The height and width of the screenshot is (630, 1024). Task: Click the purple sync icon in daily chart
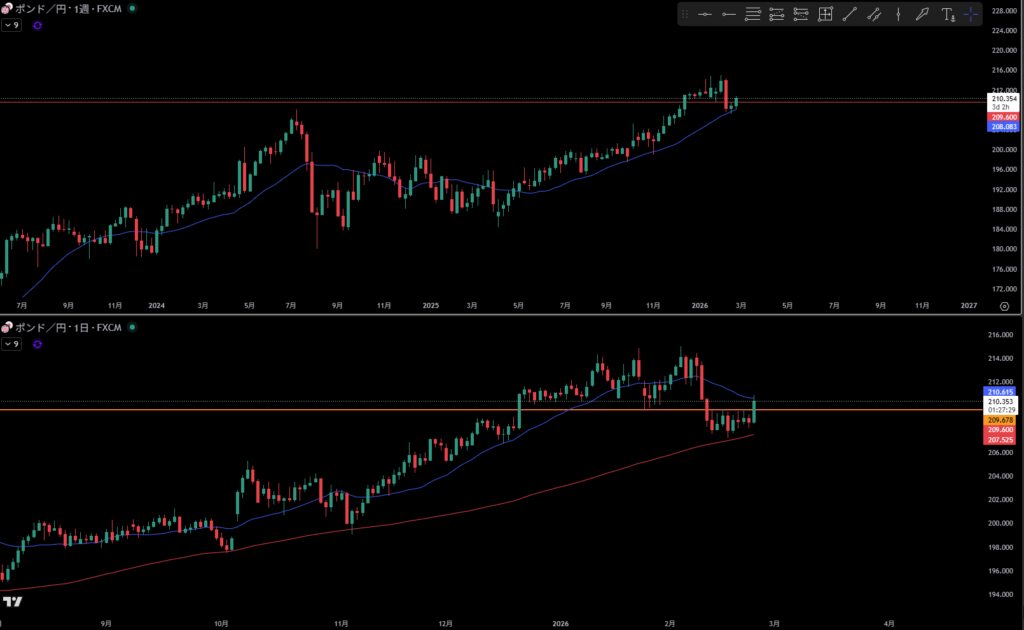pos(37,344)
